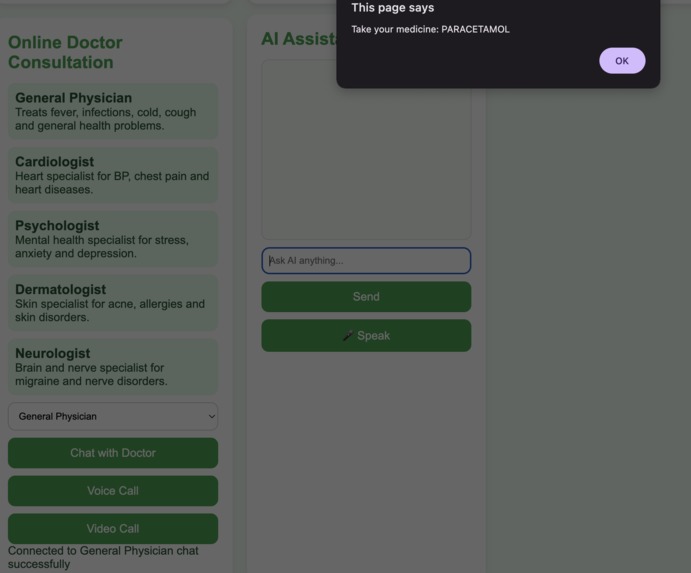Start a Voice Call
Screen dimensions: 691x573
(x=113, y=491)
